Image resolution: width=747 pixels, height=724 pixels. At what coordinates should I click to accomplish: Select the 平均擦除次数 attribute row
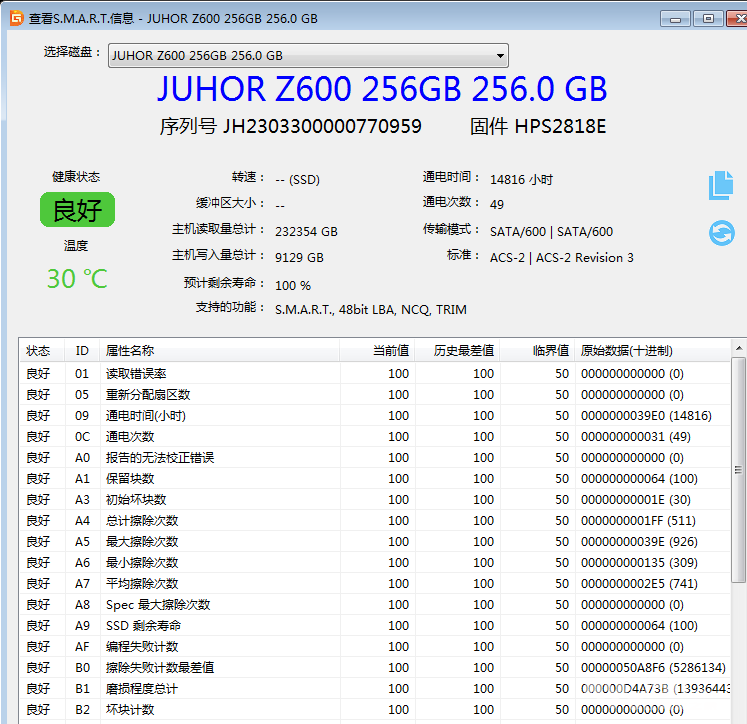(x=142, y=583)
